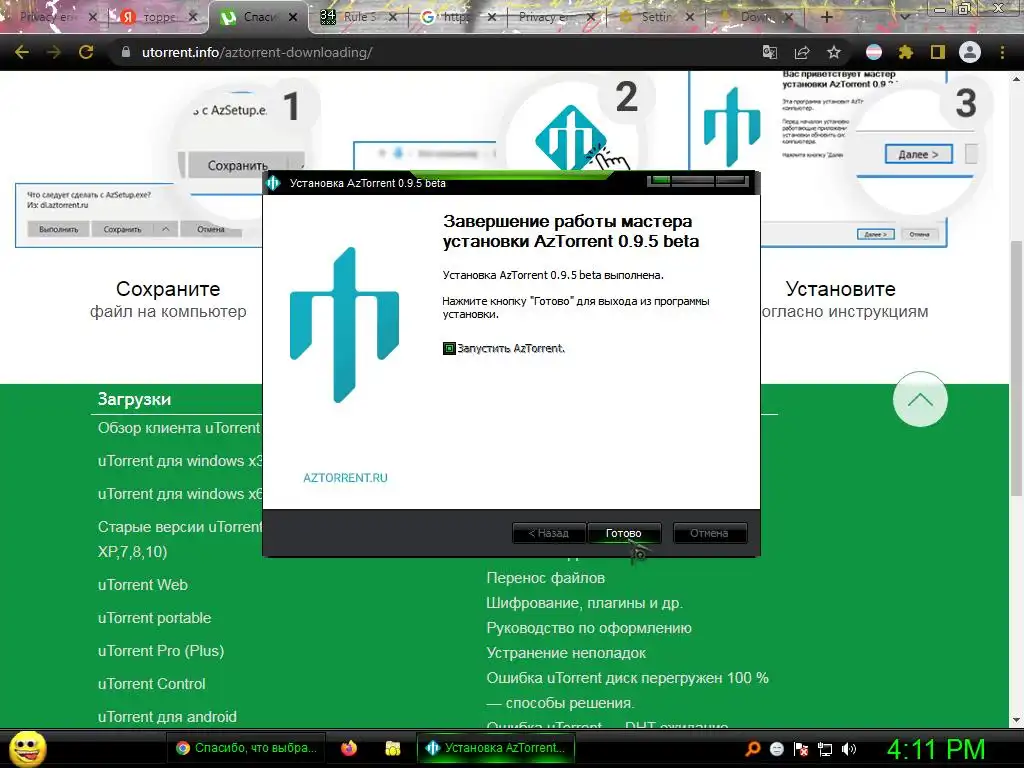Click the URL address bar
1024x768 pixels.
point(431,52)
